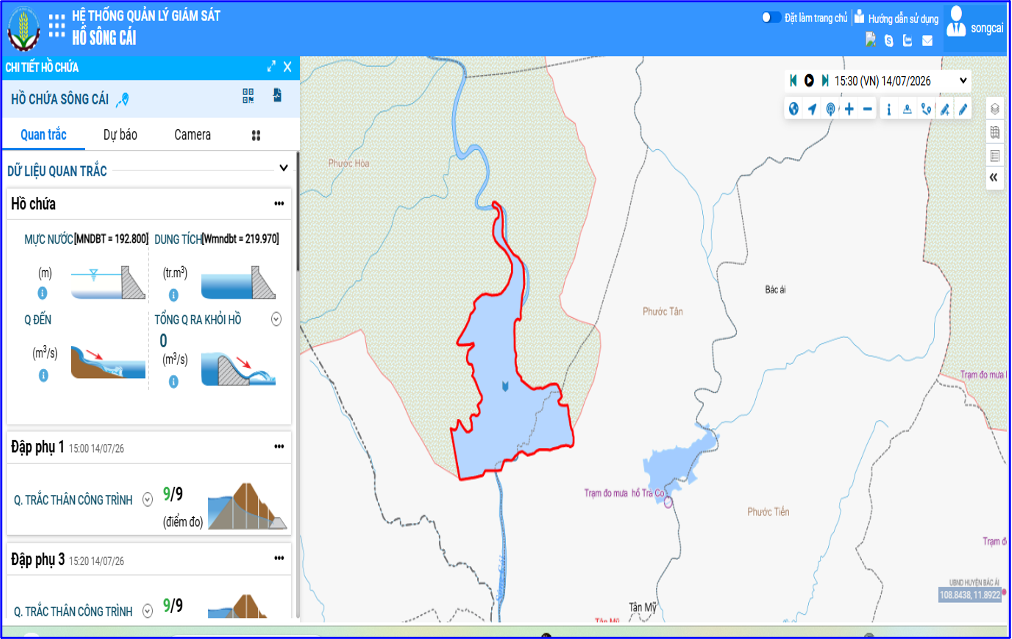
Task: Expand the 'Tổng Q ra khỏi hồ' details
Action: pyautogui.click(x=276, y=319)
